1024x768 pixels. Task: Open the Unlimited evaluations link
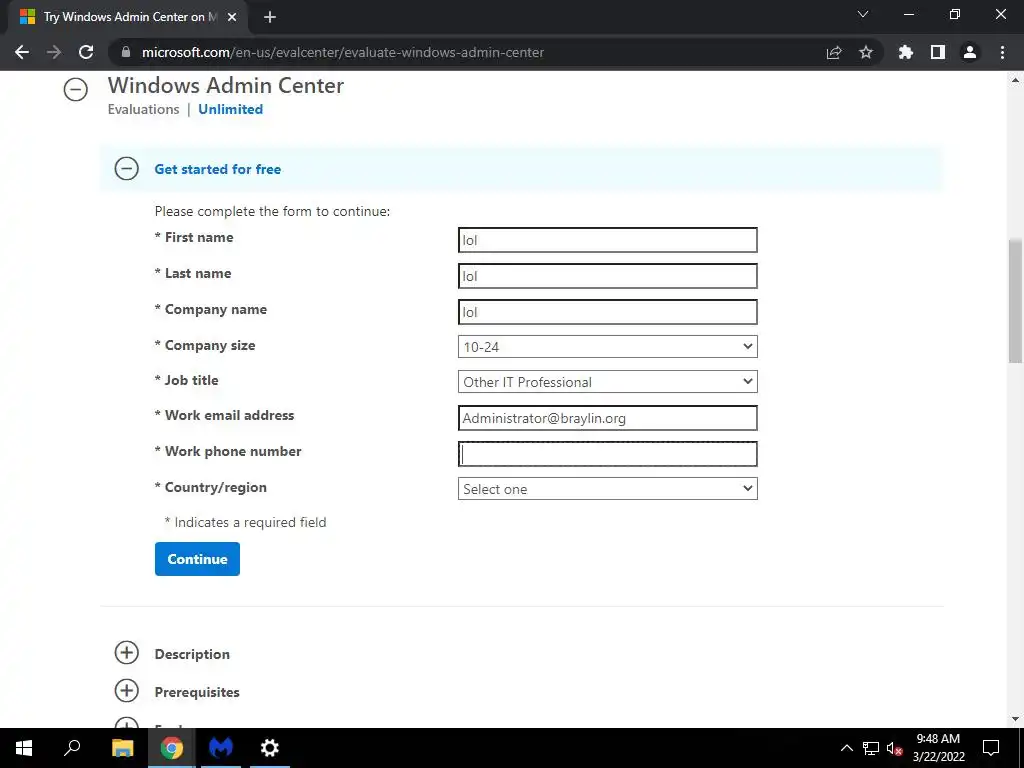click(231, 109)
